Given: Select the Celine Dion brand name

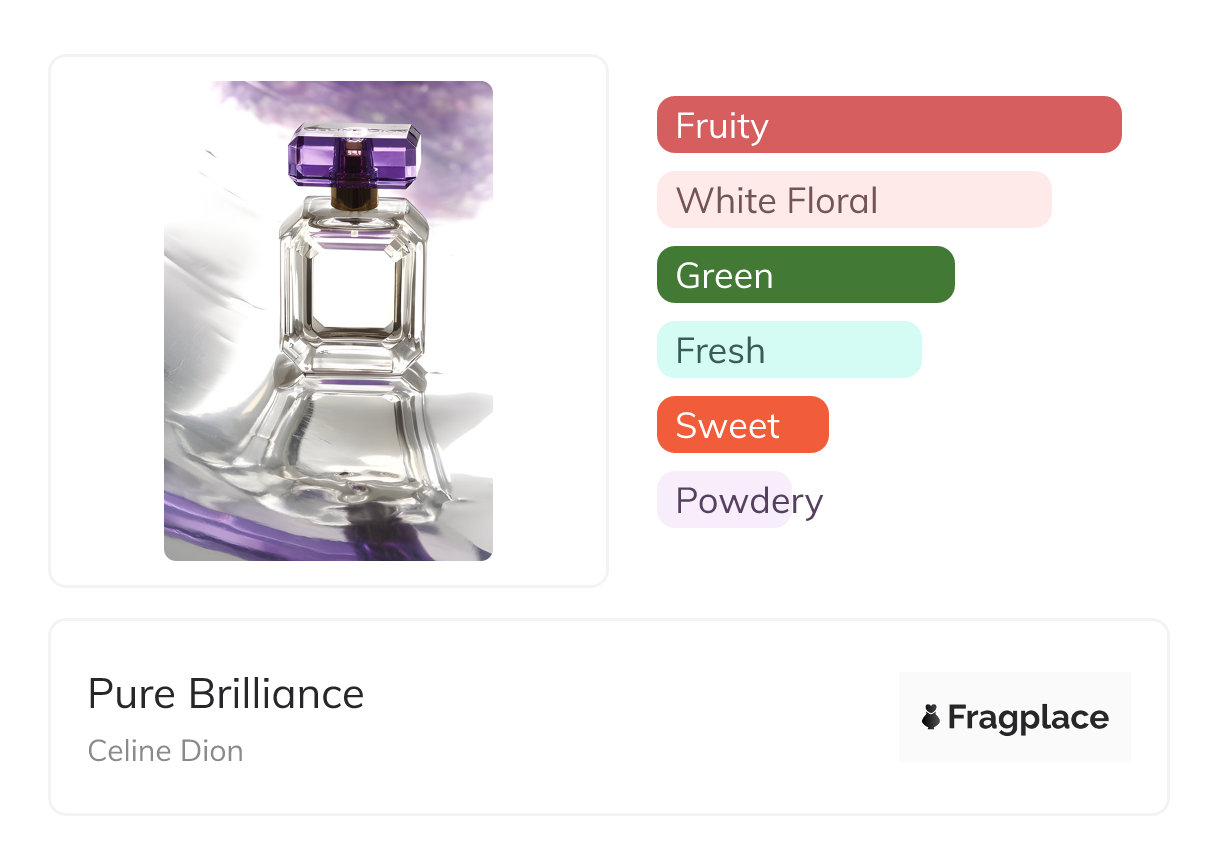Looking at the screenshot, I should (166, 750).
